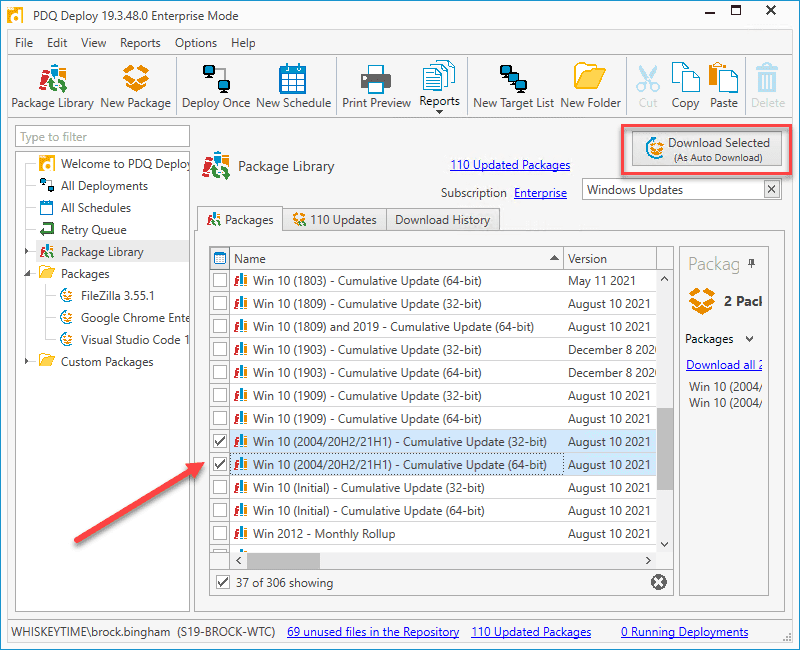Viewport: 800px width, 650px height.
Task: Check Win 10 (1803) Cumulative Update 64-bit
Action: pyautogui.click(x=220, y=281)
